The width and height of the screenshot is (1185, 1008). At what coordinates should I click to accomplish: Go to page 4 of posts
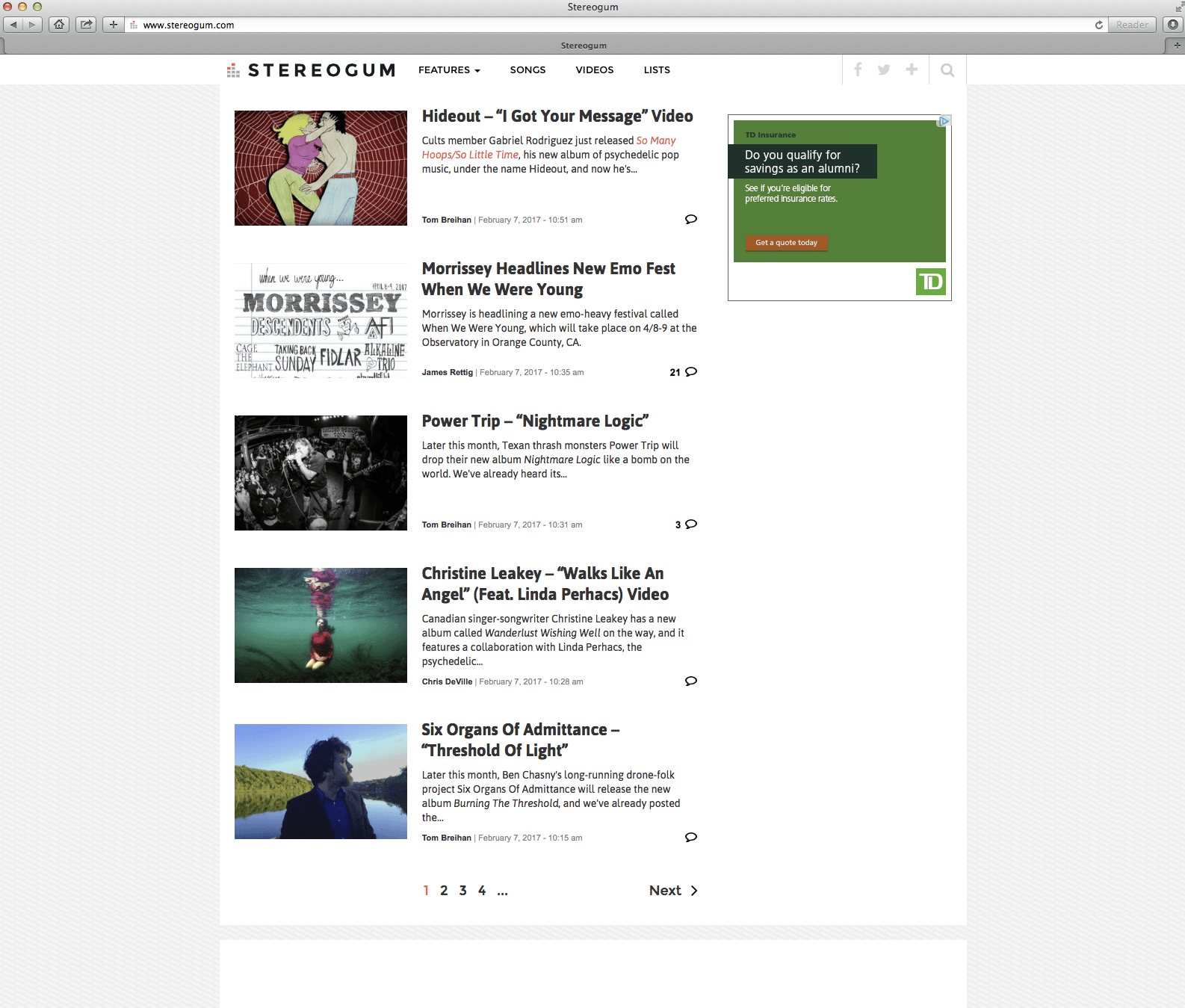click(482, 890)
